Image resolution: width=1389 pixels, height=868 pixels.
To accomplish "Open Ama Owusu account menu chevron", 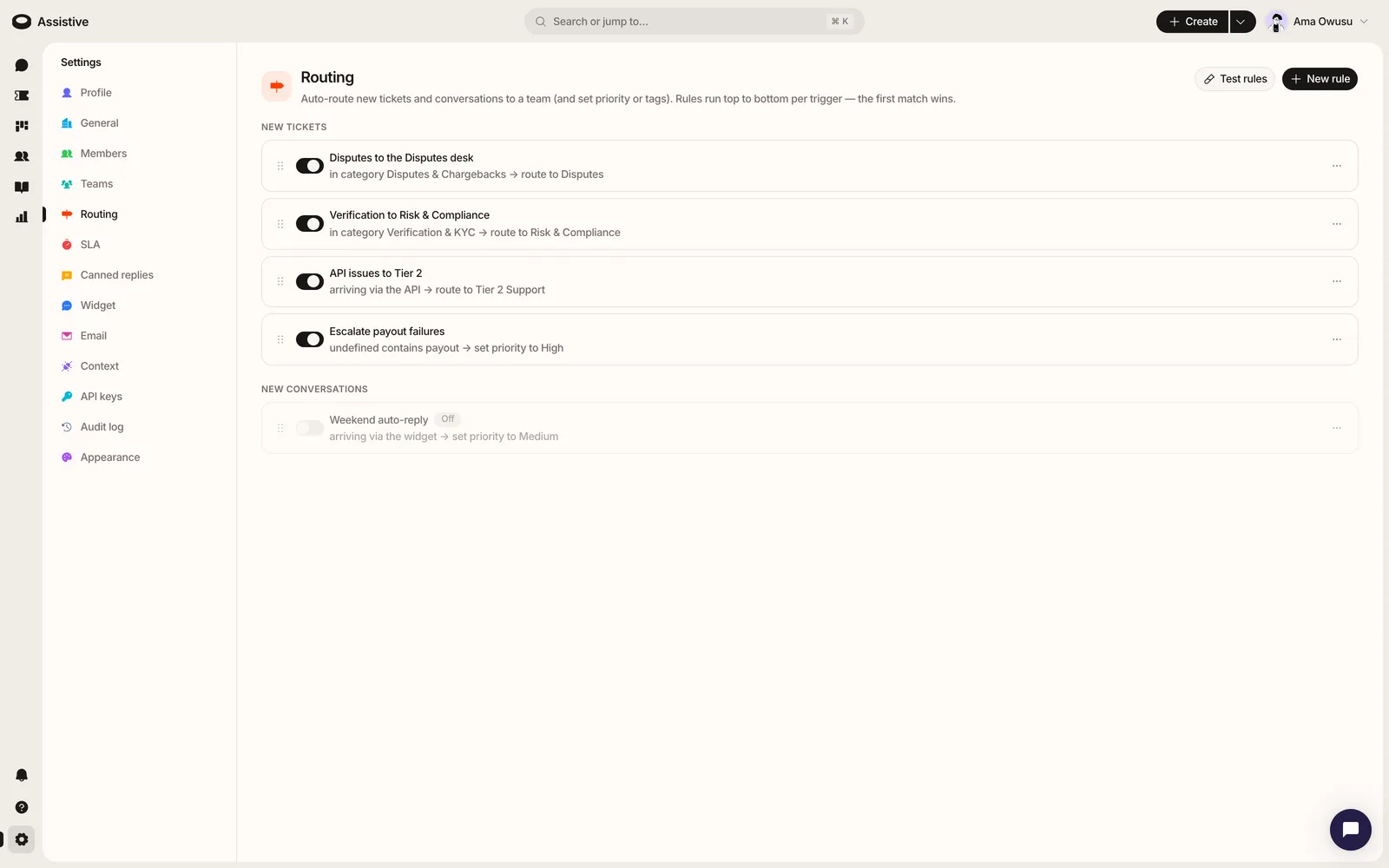I will tap(1364, 22).
